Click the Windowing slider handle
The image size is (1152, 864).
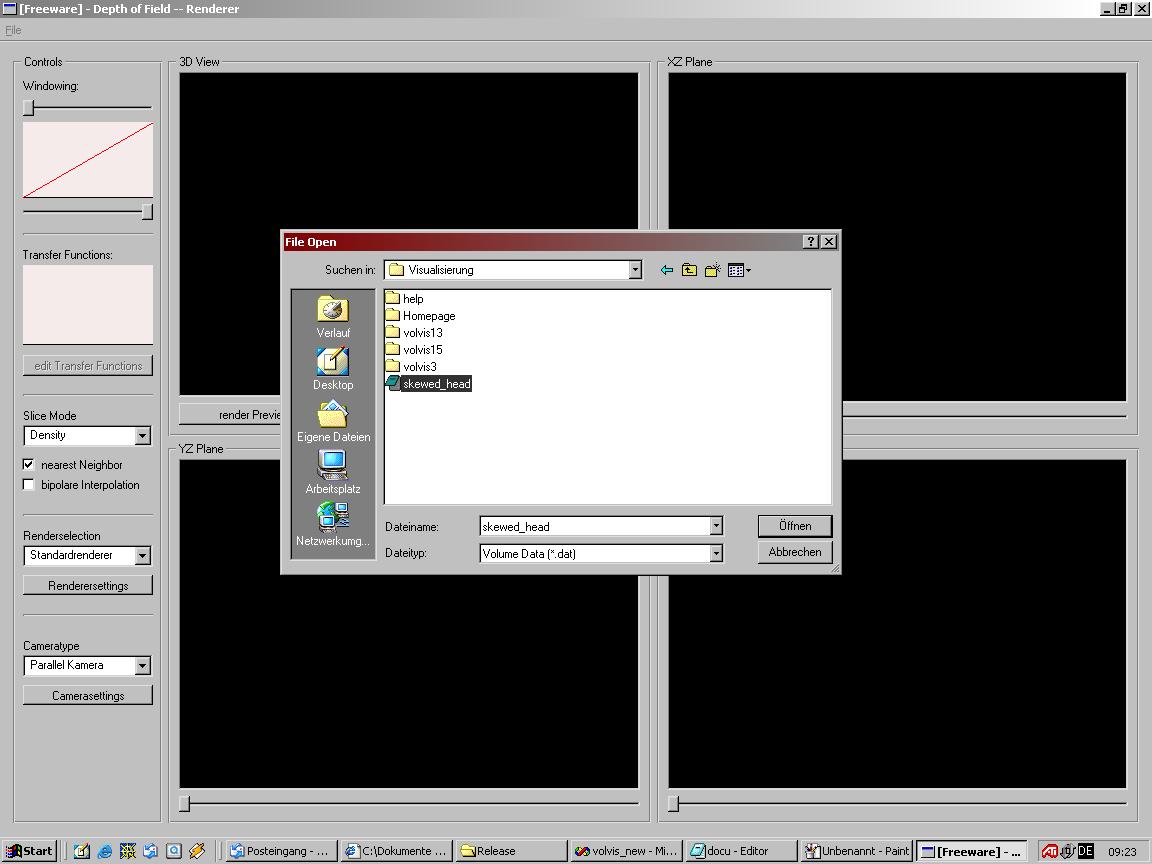[x=29, y=108]
